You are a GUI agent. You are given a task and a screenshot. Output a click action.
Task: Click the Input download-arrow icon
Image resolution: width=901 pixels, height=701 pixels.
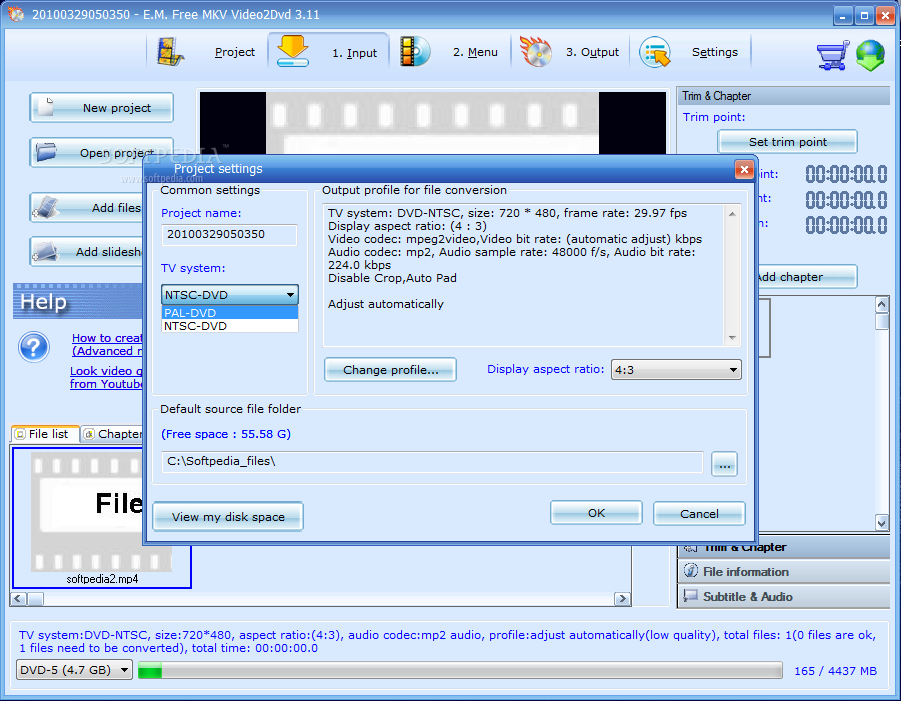(293, 51)
